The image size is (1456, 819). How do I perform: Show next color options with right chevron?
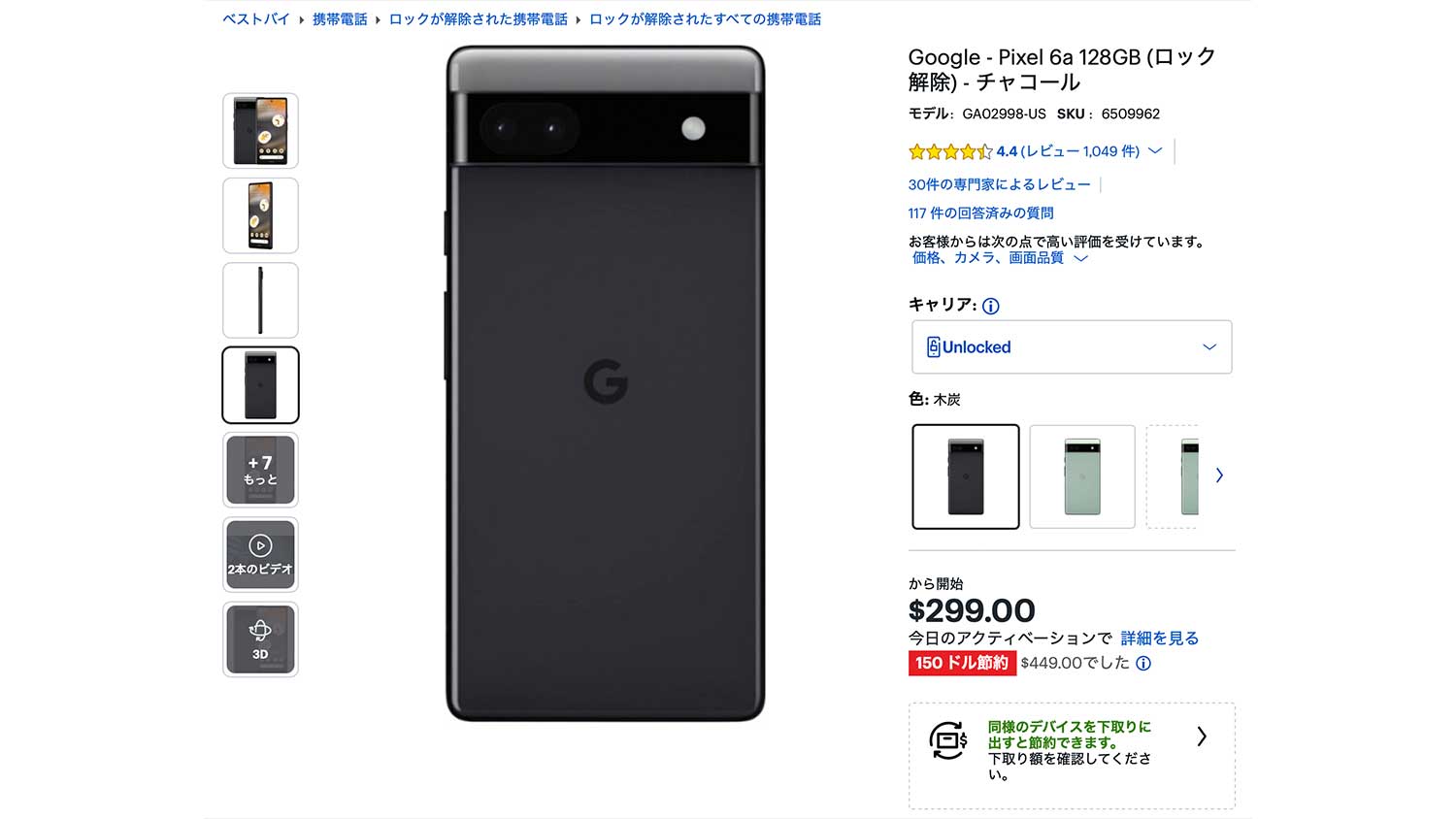(x=1219, y=475)
